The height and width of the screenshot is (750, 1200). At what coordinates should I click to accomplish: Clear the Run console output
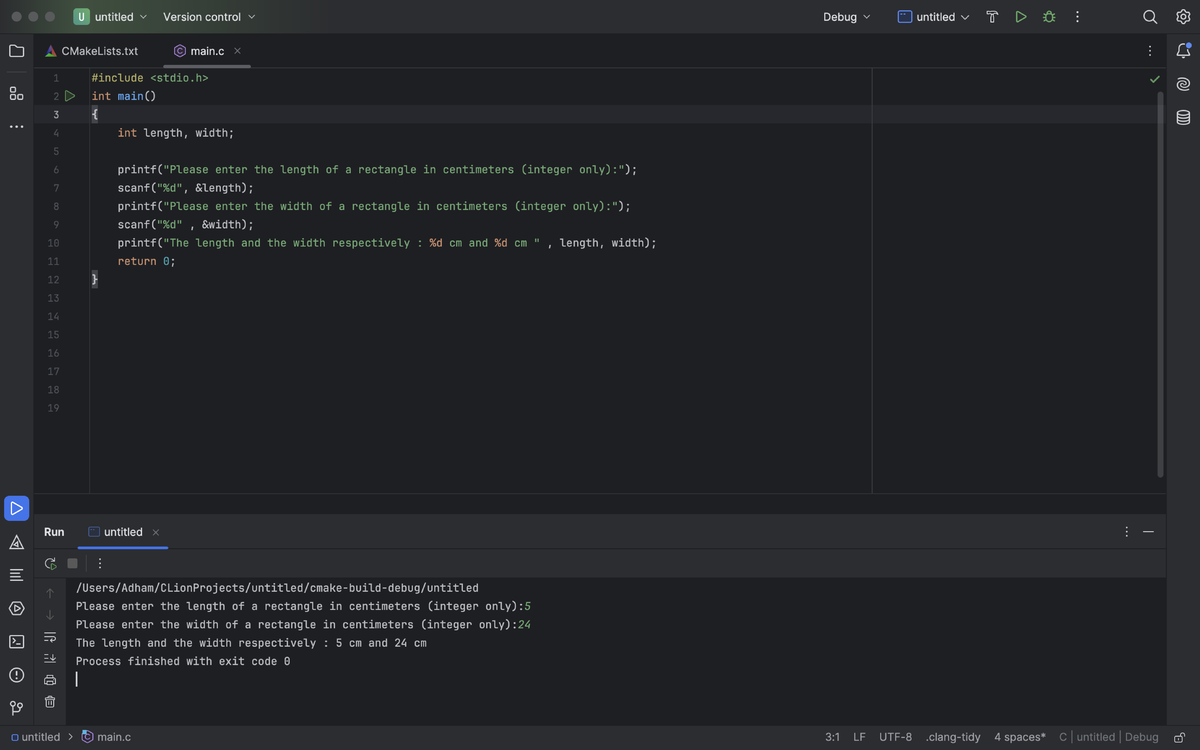[49, 701]
